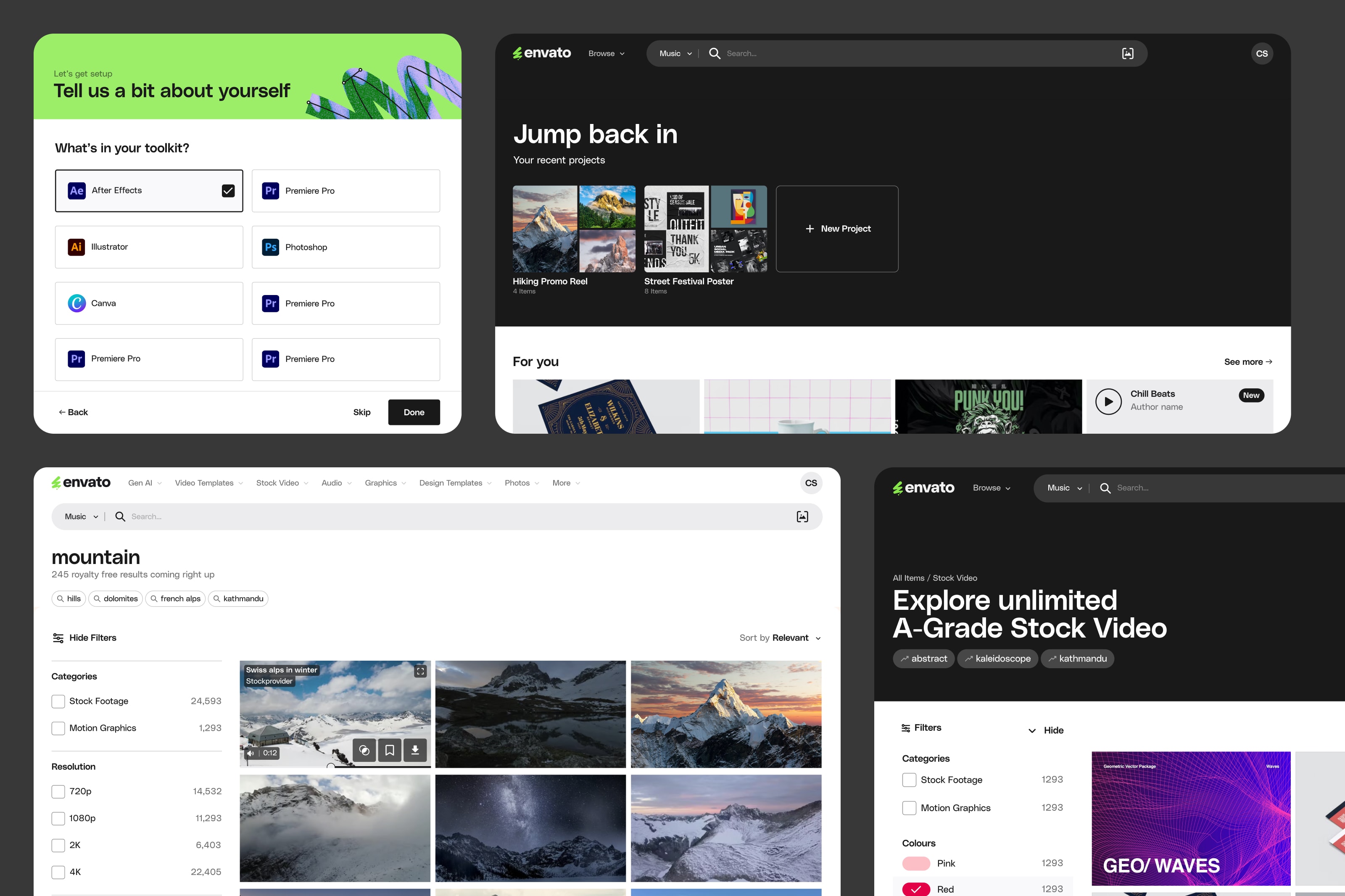Image resolution: width=1345 pixels, height=896 pixels.
Task: Click magnifier icon in Stock Video panel search
Action: click(1105, 488)
